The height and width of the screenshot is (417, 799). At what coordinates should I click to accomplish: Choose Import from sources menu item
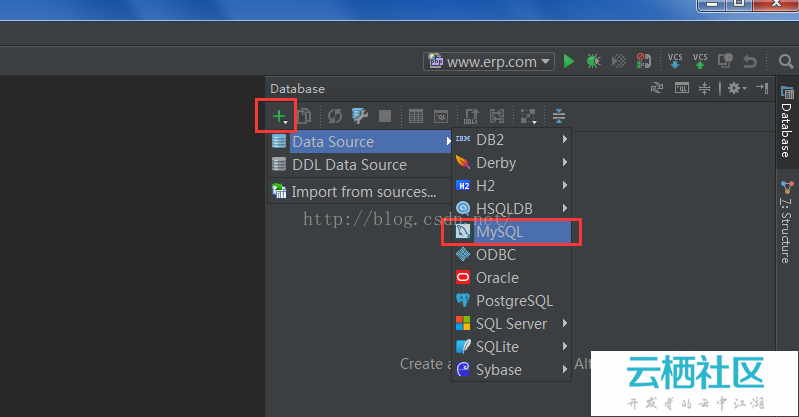pyautogui.click(x=360, y=192)
